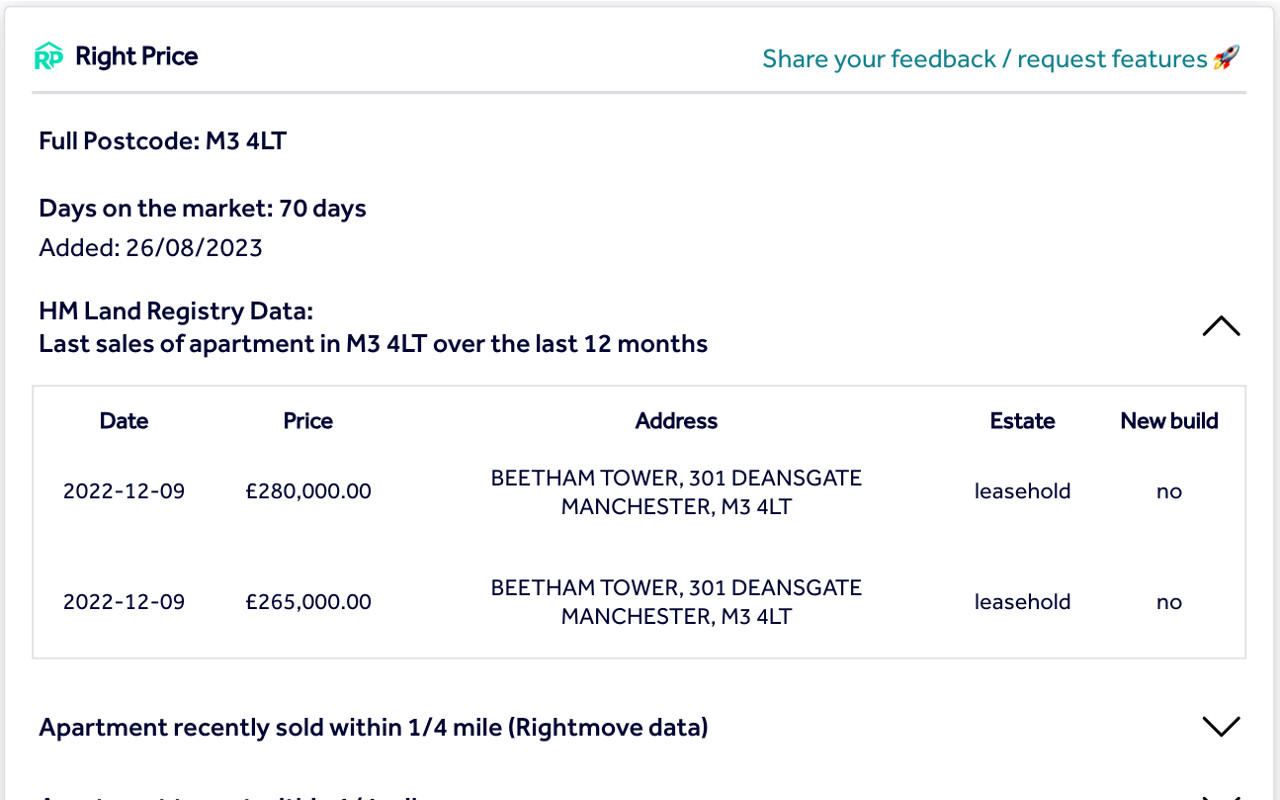Click the Right Price logo icon

pos(49,57)
